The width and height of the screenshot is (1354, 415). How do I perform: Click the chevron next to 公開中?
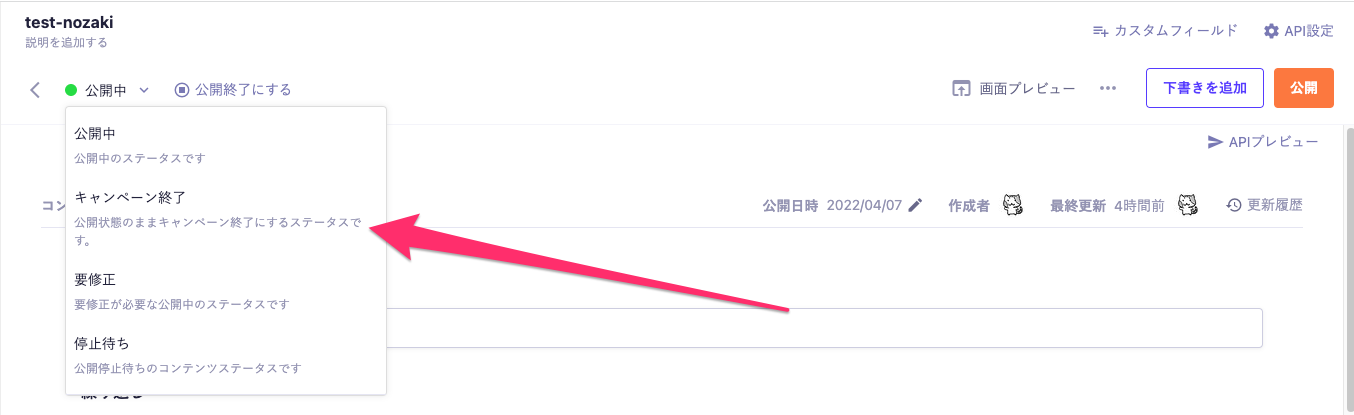click(144, 90)
